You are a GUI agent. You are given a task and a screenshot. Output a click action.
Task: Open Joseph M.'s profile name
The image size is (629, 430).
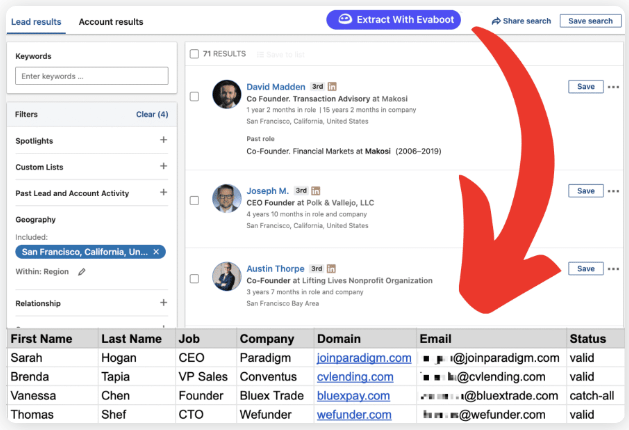(268, 191)
